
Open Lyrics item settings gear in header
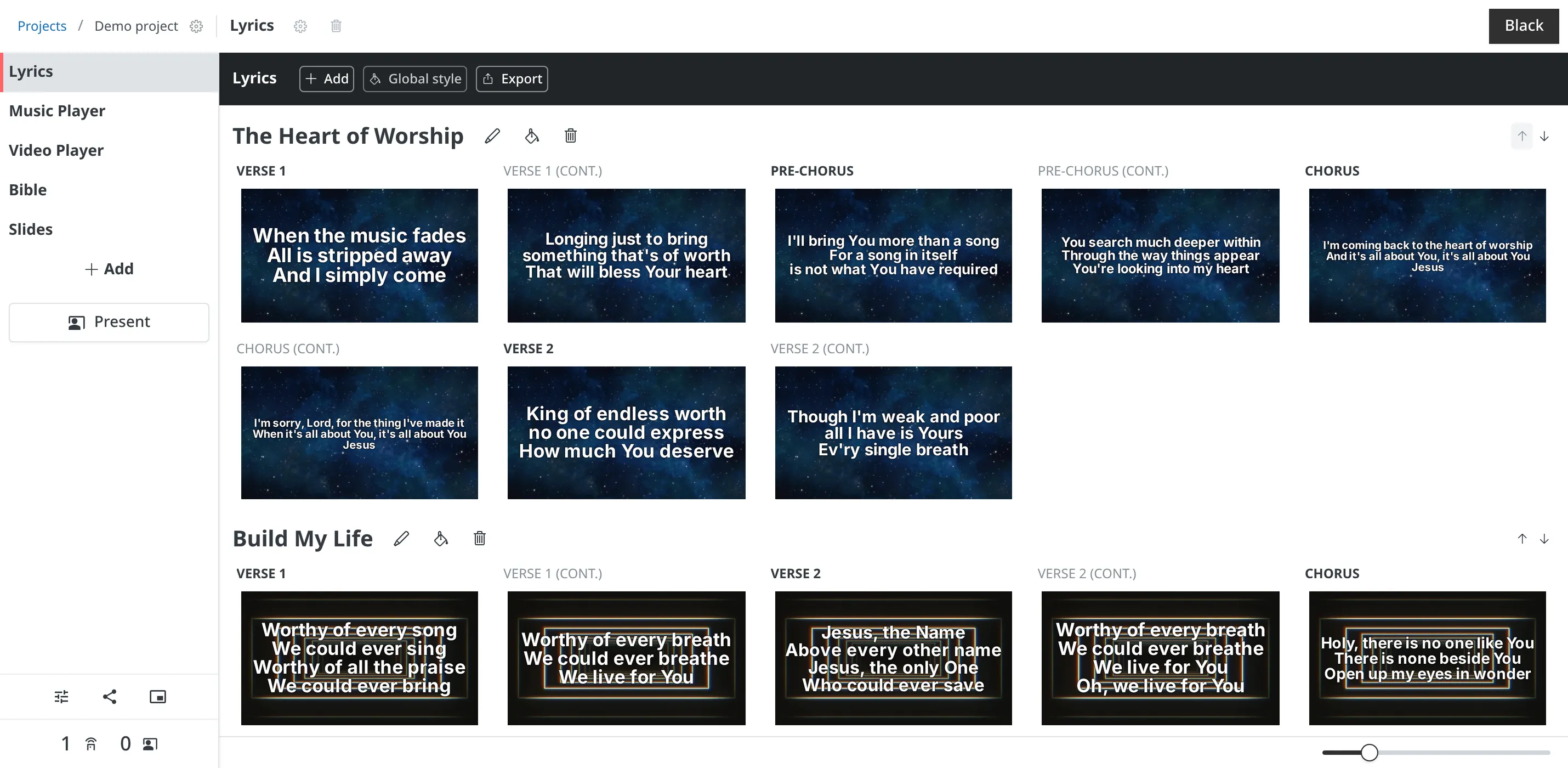(x=300, y=26)
